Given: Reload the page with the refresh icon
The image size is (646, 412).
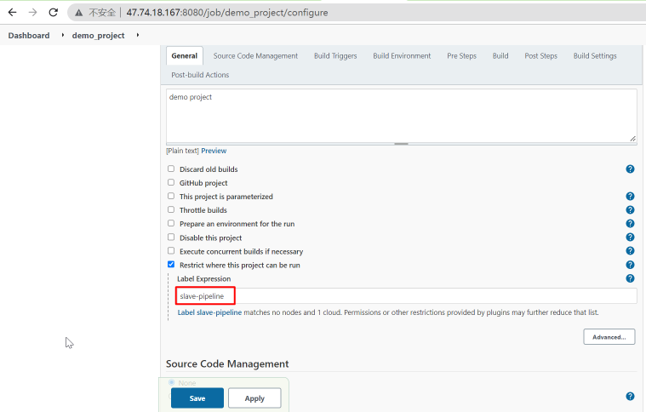Looking at the screenshot, I should (x=53, y=12).
